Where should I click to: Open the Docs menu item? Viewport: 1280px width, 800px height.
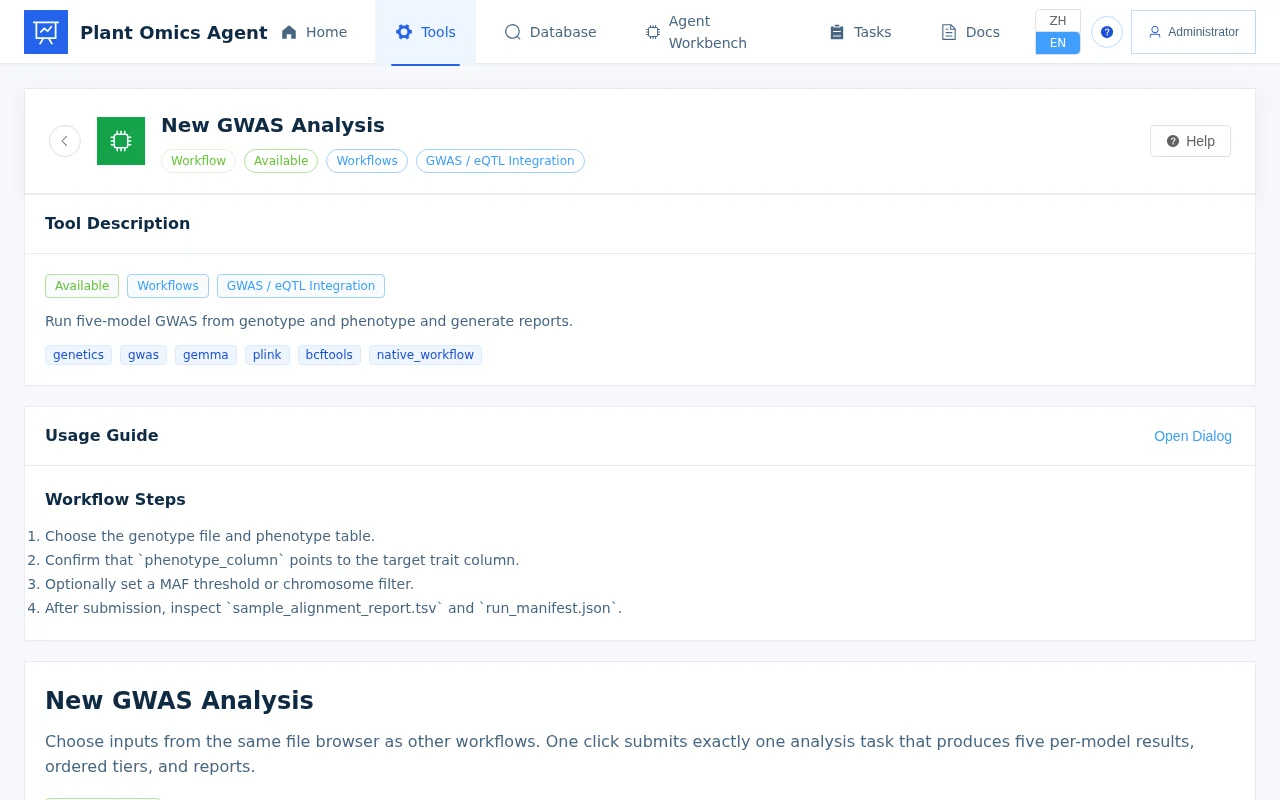[971, 32]
